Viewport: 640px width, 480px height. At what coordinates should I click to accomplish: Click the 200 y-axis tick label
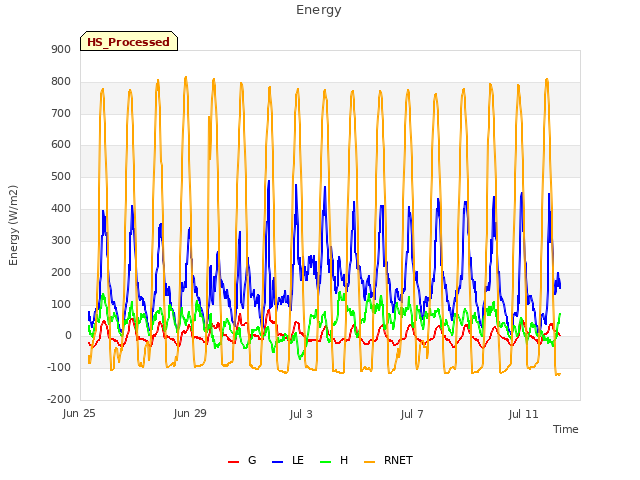tap(61, 272)
